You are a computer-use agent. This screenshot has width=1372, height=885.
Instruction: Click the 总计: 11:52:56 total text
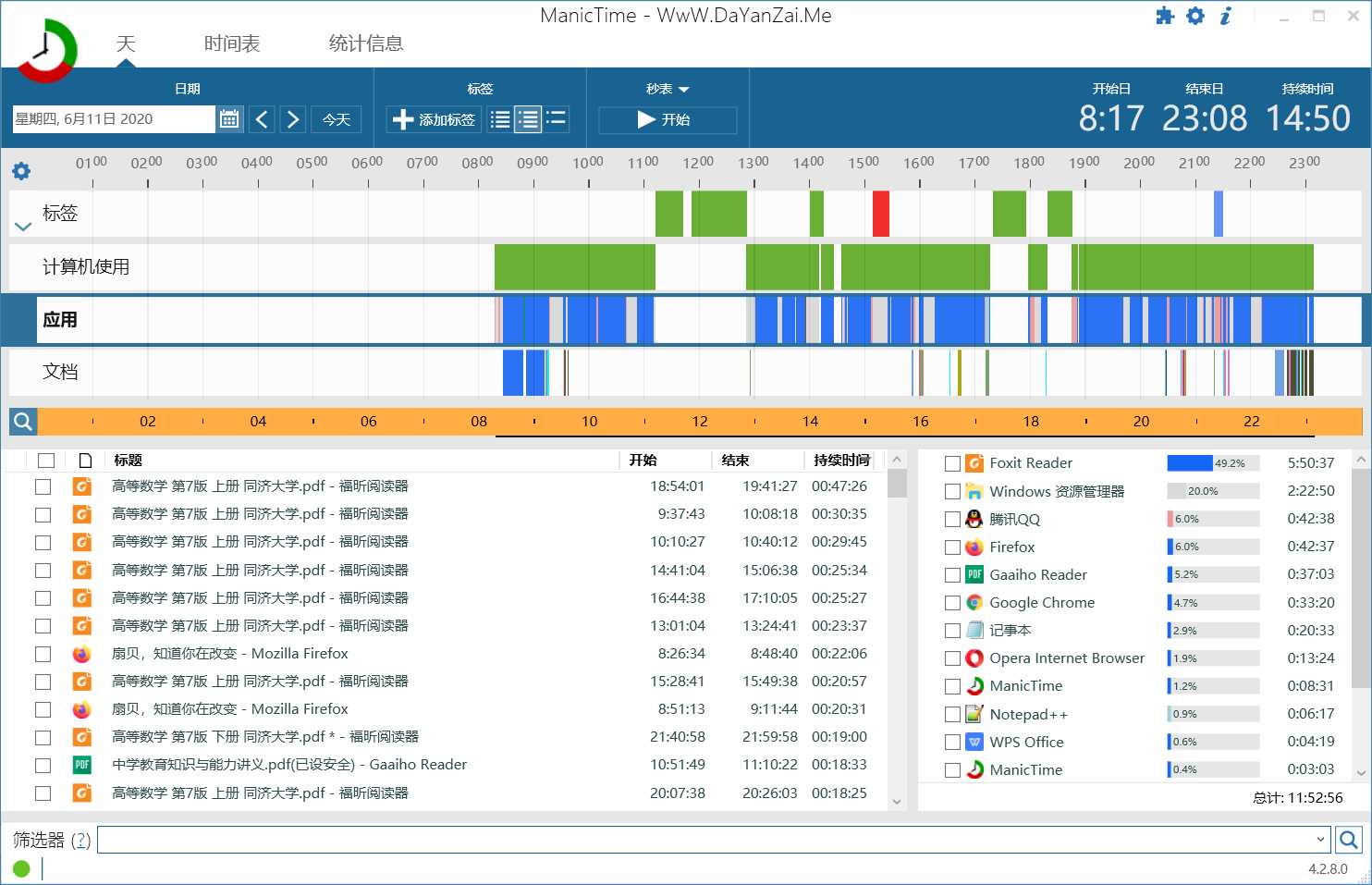tap(1298, 797)
